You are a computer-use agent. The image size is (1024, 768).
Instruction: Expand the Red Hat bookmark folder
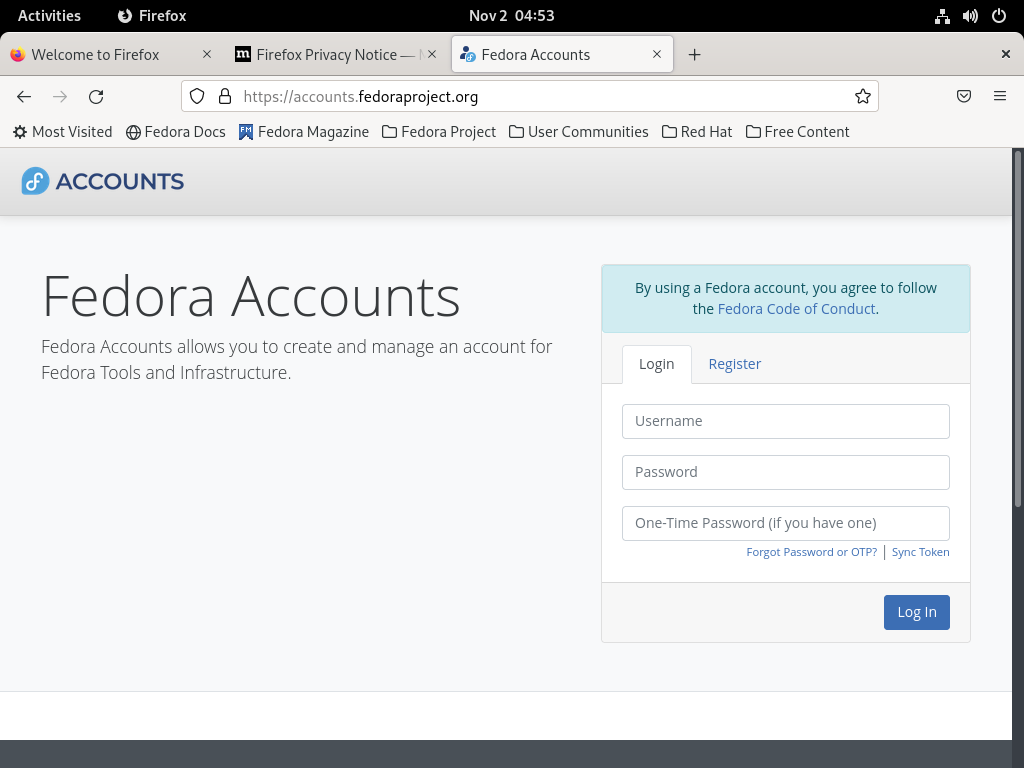(697, 132)
